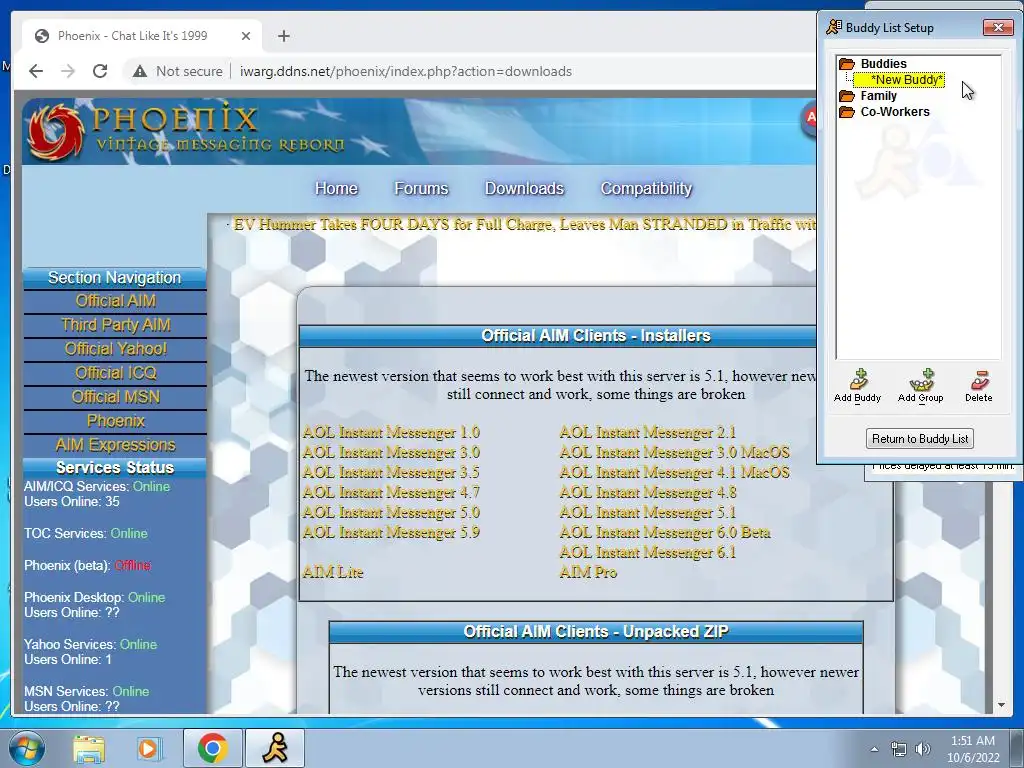The width and height of the screenshot is (1024, 768).
Task: Open Windows Media Player from the taskbar
Action: point(150,748)
